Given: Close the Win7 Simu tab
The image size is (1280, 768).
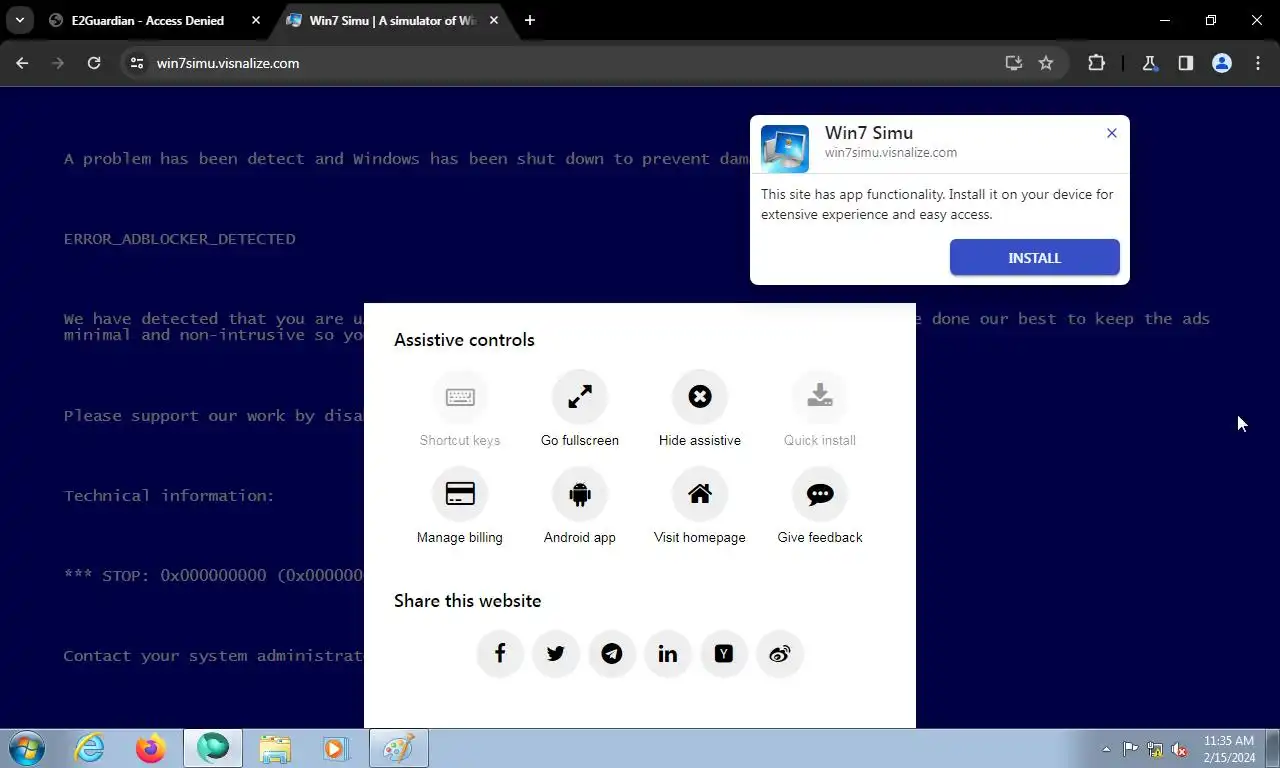Looking at the screenshot, I should [494, 20].
